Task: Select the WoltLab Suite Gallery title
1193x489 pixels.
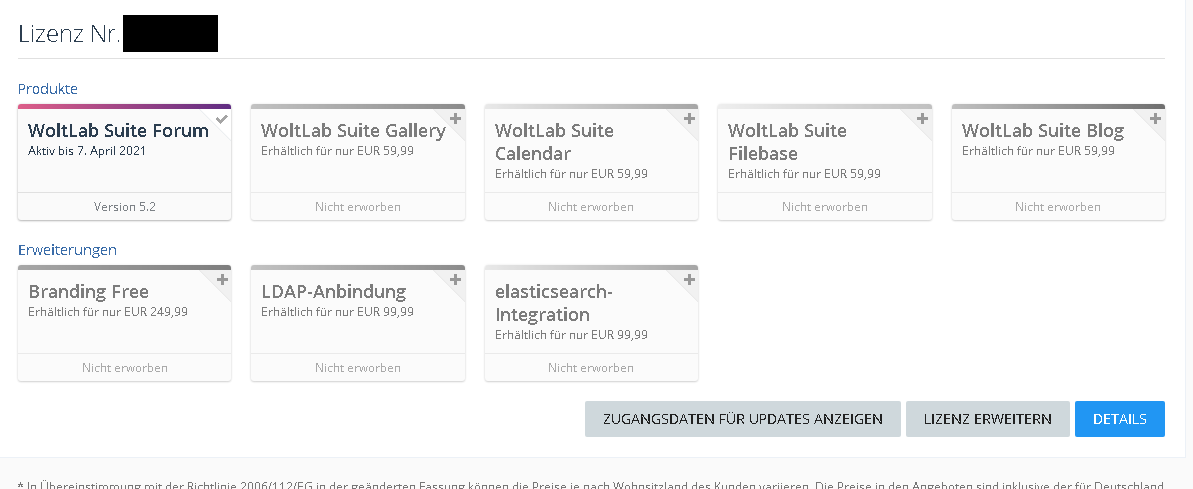Action: coord(352,131)
